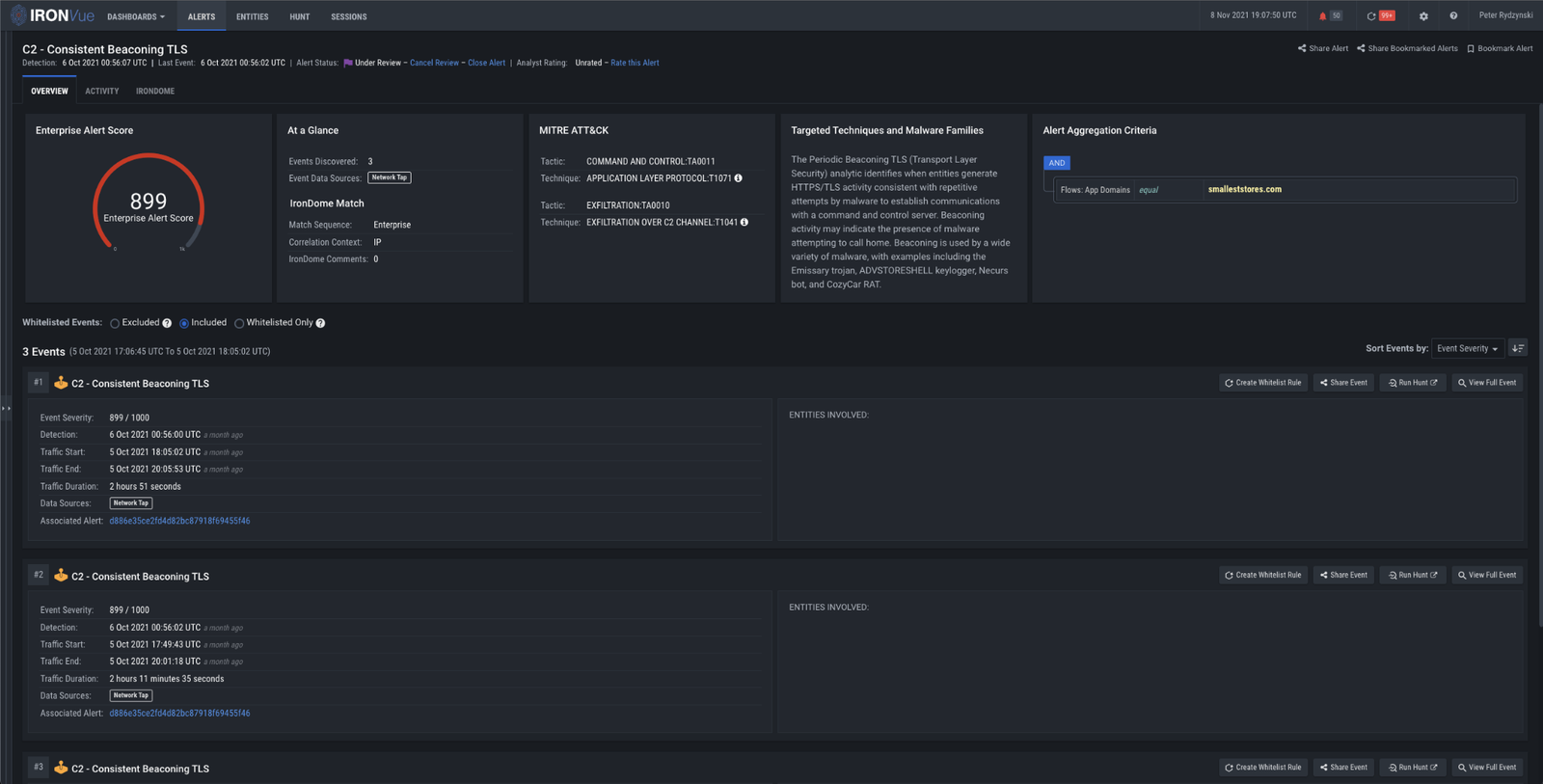Open the Event Severity sort dropdown

[1467, 348]
